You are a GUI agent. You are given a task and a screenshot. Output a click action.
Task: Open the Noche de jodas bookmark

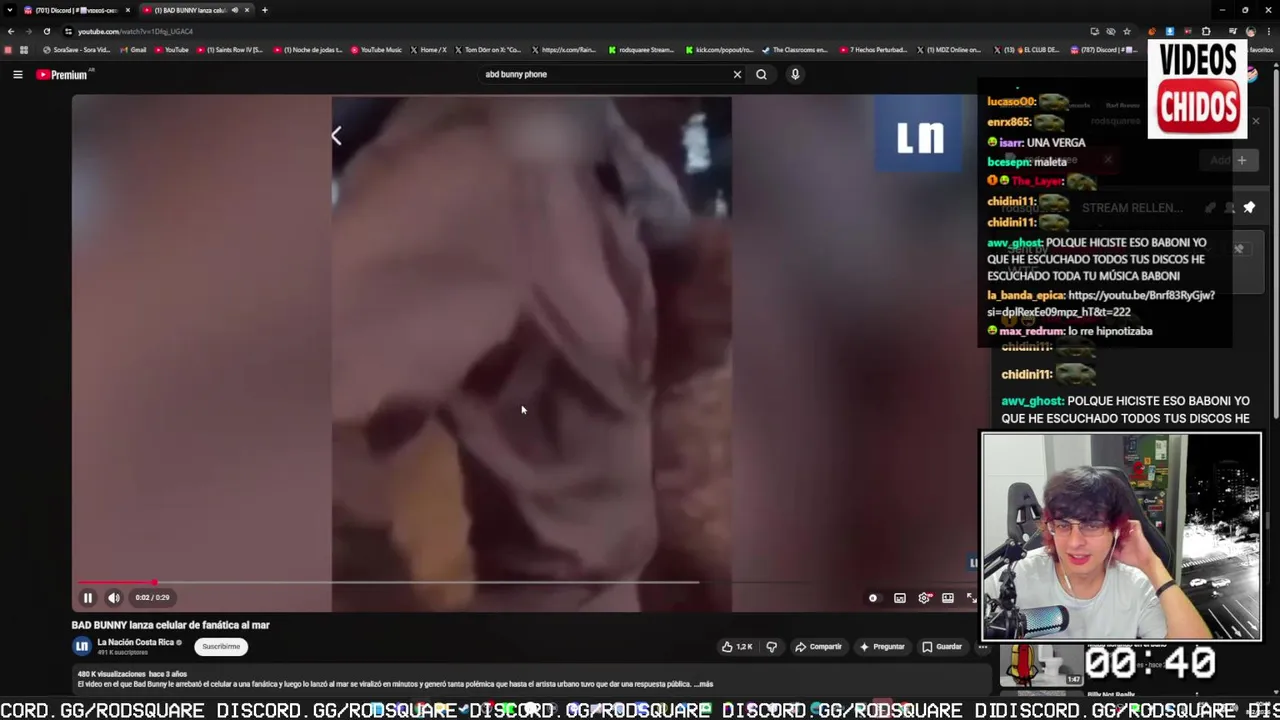click(308, 50)
